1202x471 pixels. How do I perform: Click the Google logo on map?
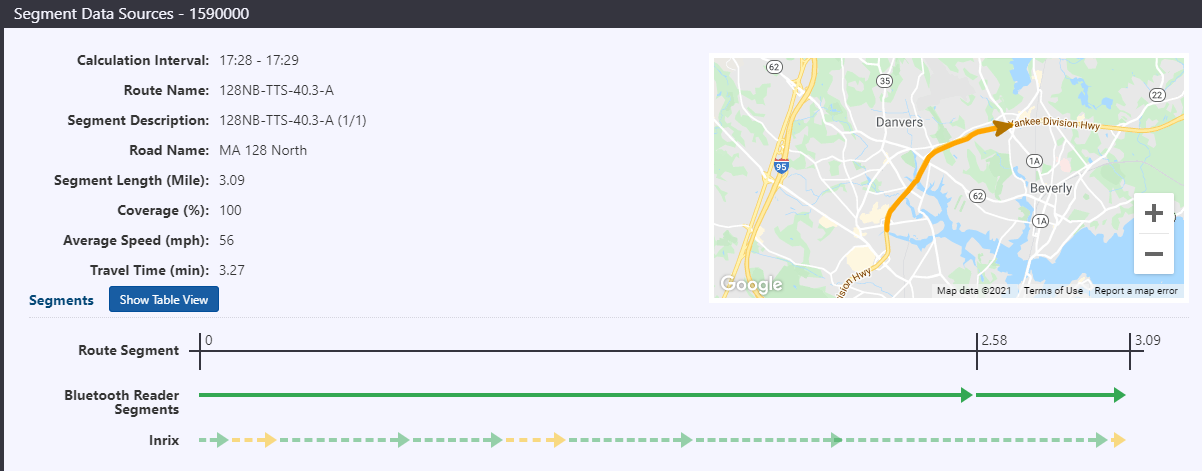tap(751, 285)
